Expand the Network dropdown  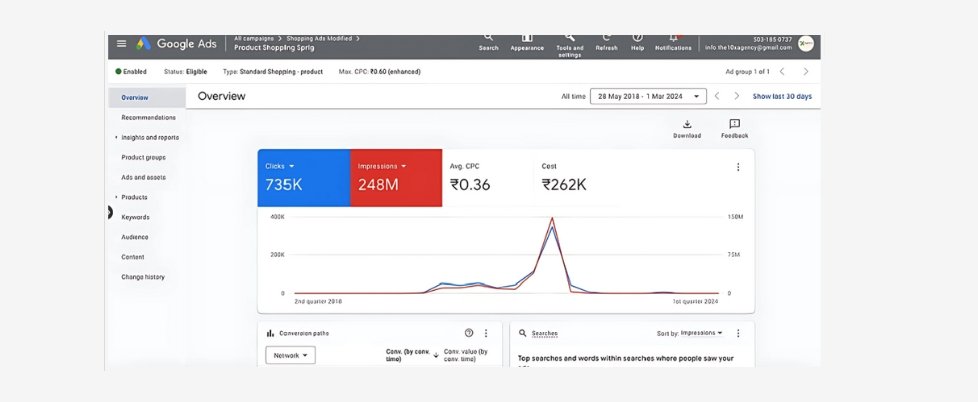(290, 355)
